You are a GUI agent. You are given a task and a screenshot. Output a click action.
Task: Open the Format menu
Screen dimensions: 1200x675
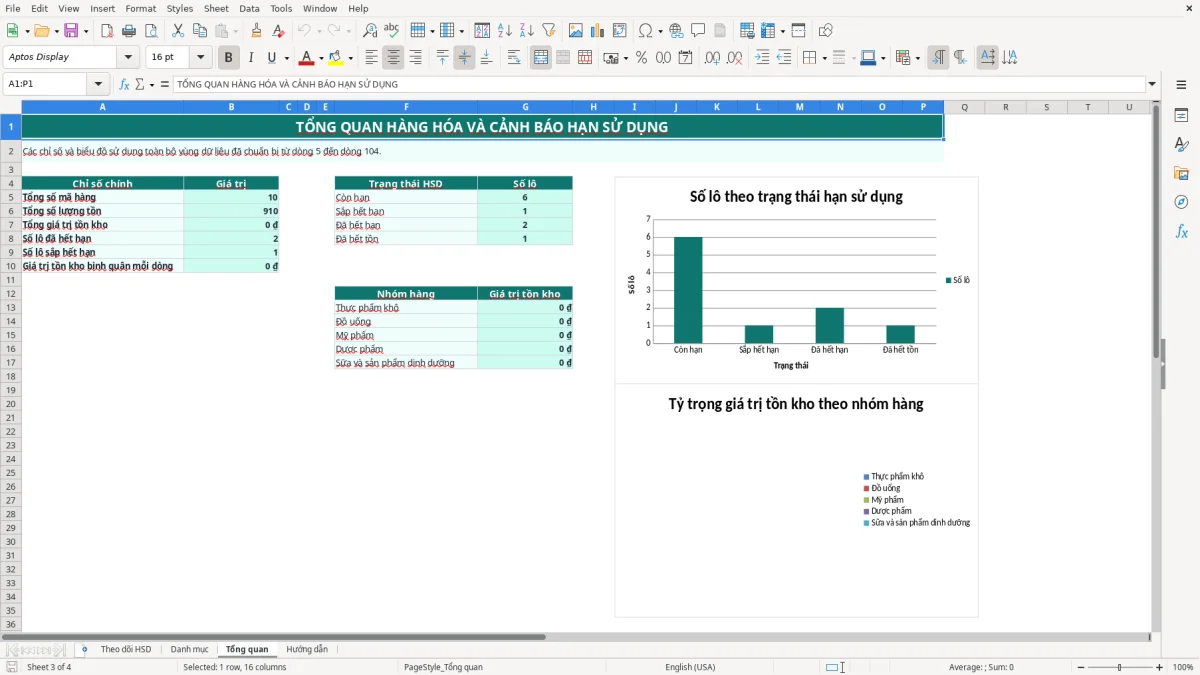(x=141, y=8)
